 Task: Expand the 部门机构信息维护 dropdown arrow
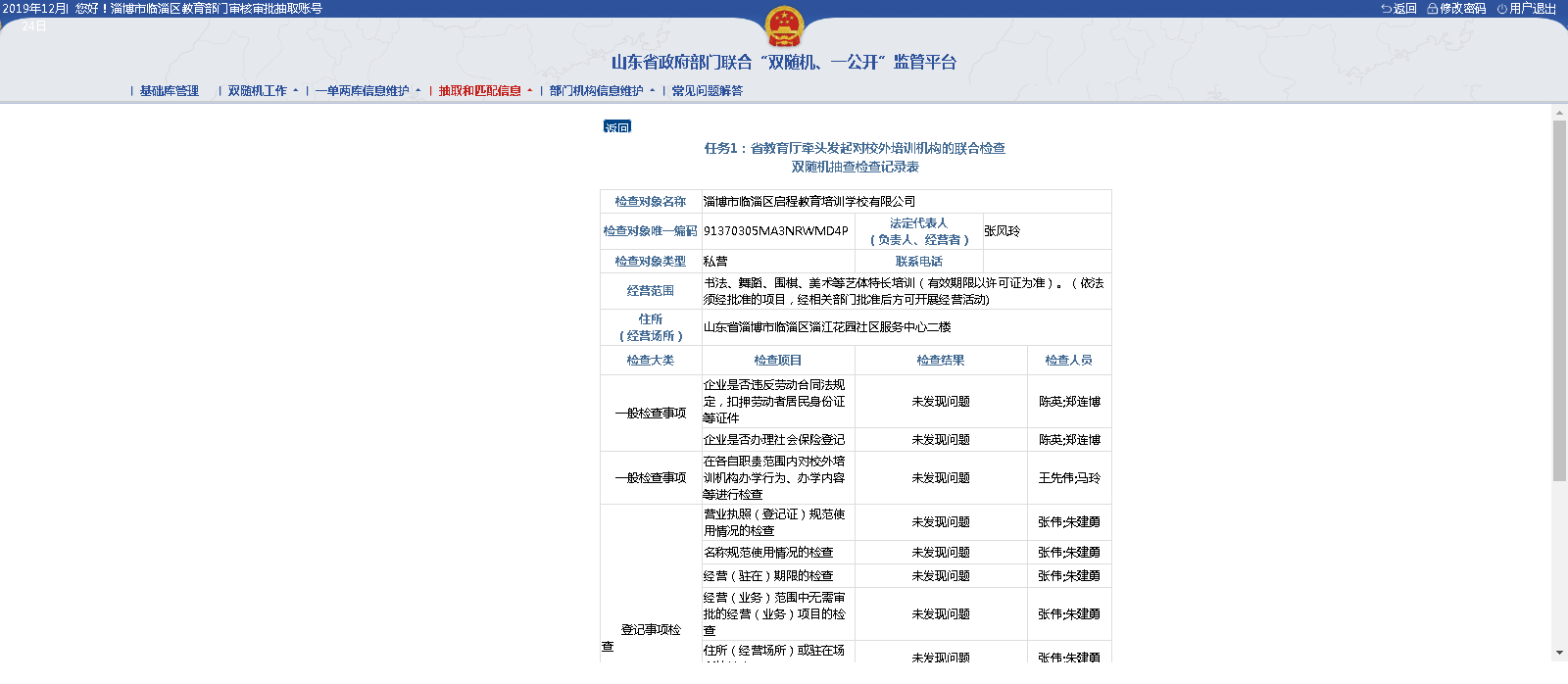(653, 91)
